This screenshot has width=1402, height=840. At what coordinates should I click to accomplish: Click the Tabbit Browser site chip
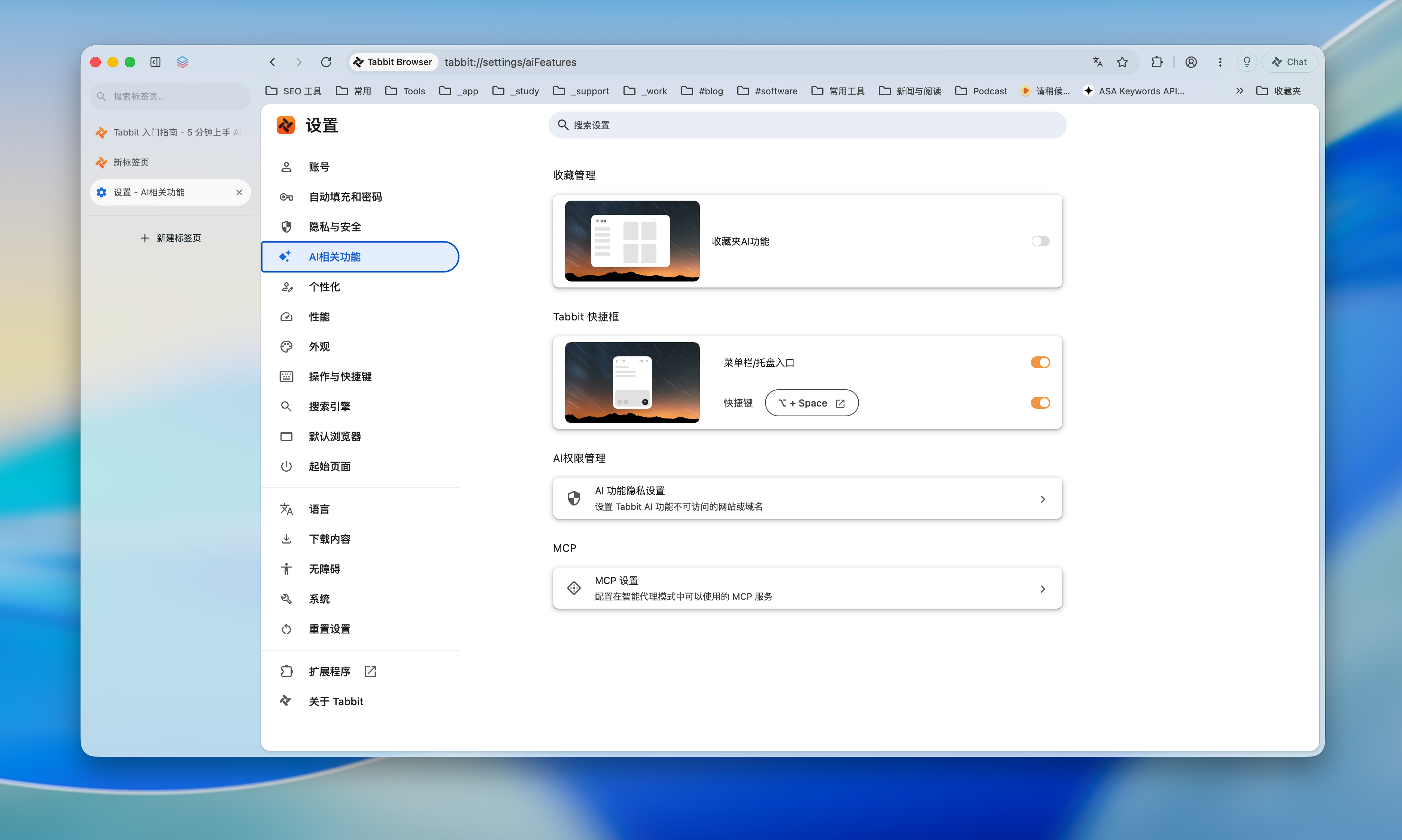[393, 62]
